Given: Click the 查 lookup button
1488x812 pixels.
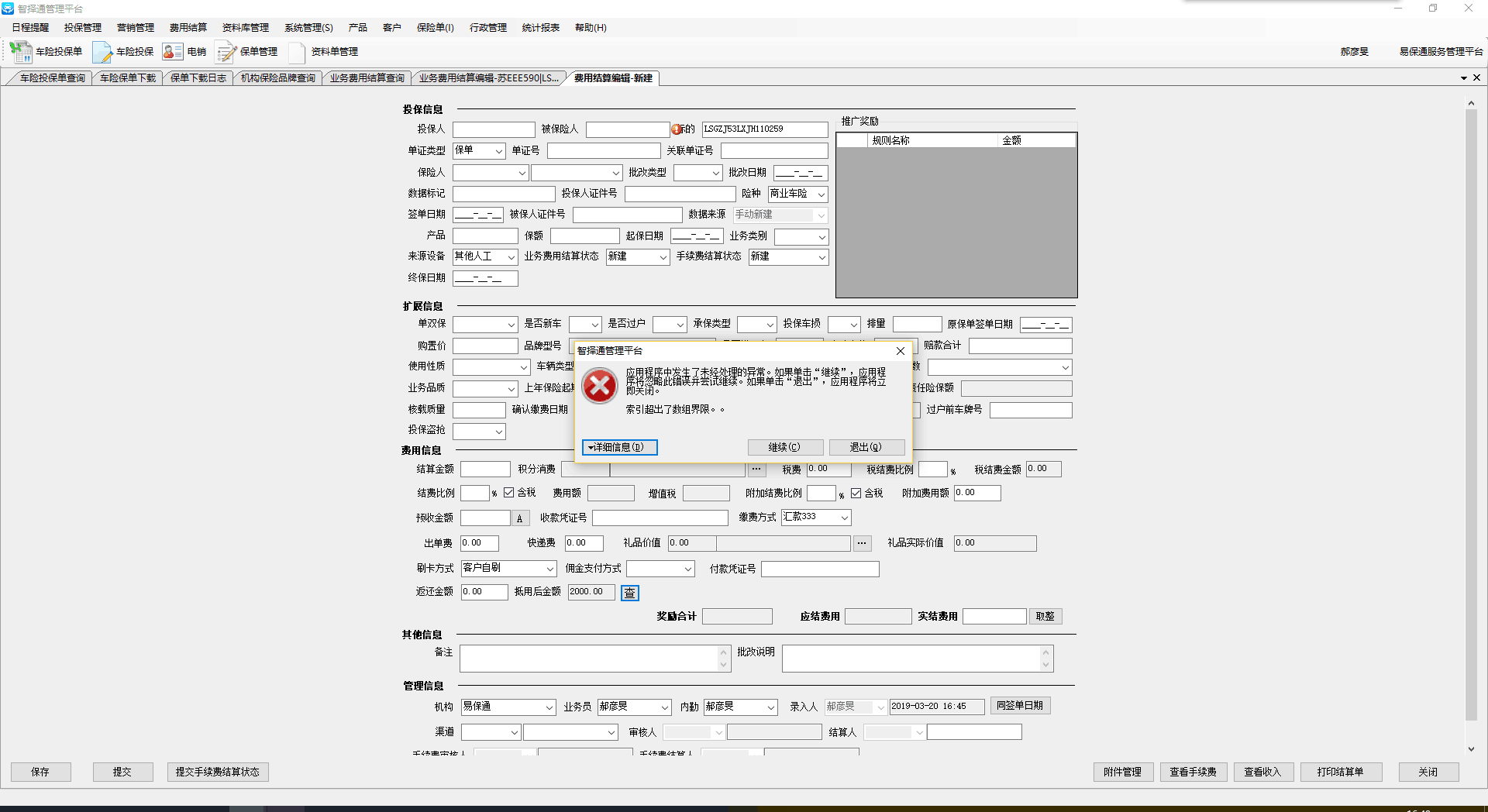Looking at the screenshot, I should click(x=630, y=593).
